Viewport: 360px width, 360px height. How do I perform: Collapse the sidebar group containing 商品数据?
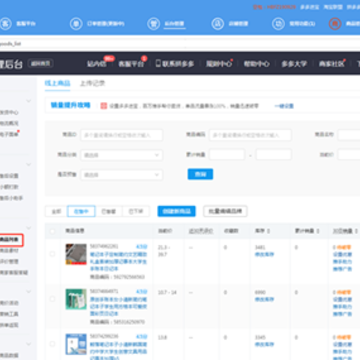pos(29,344)
